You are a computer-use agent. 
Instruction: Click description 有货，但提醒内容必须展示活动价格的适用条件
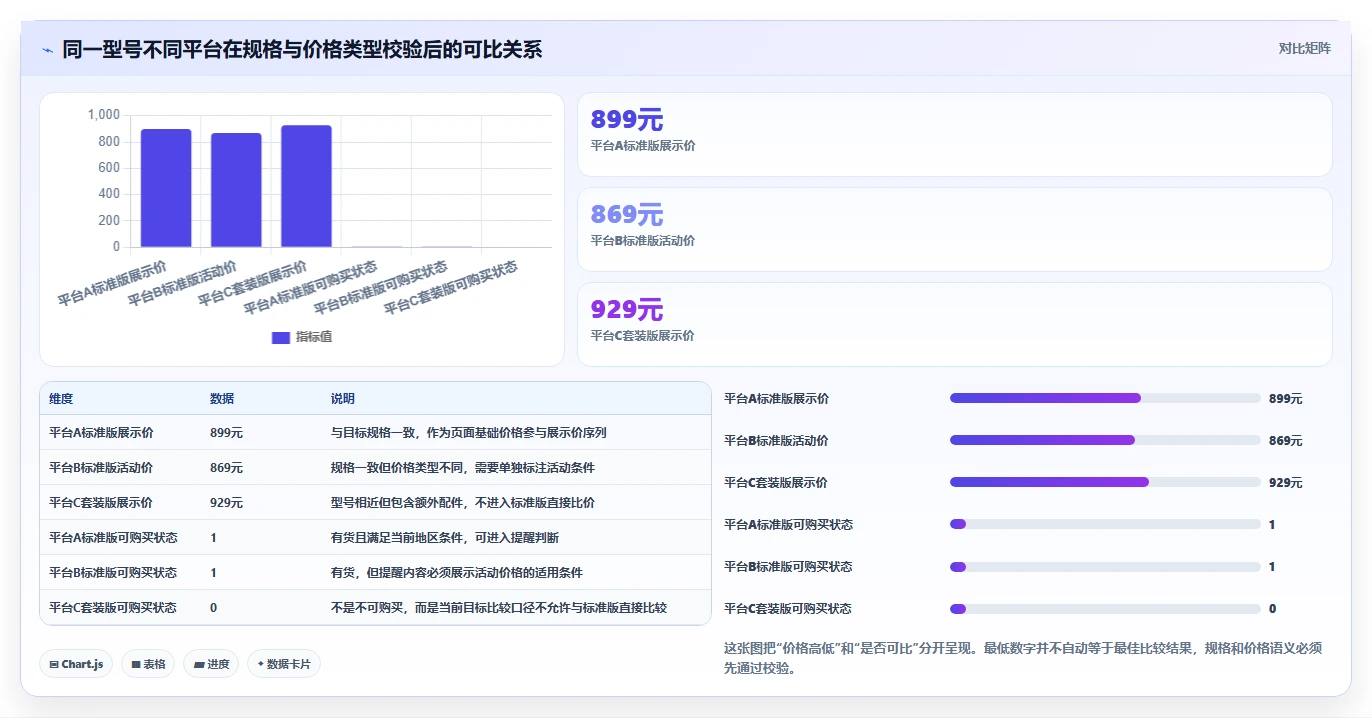457,573
